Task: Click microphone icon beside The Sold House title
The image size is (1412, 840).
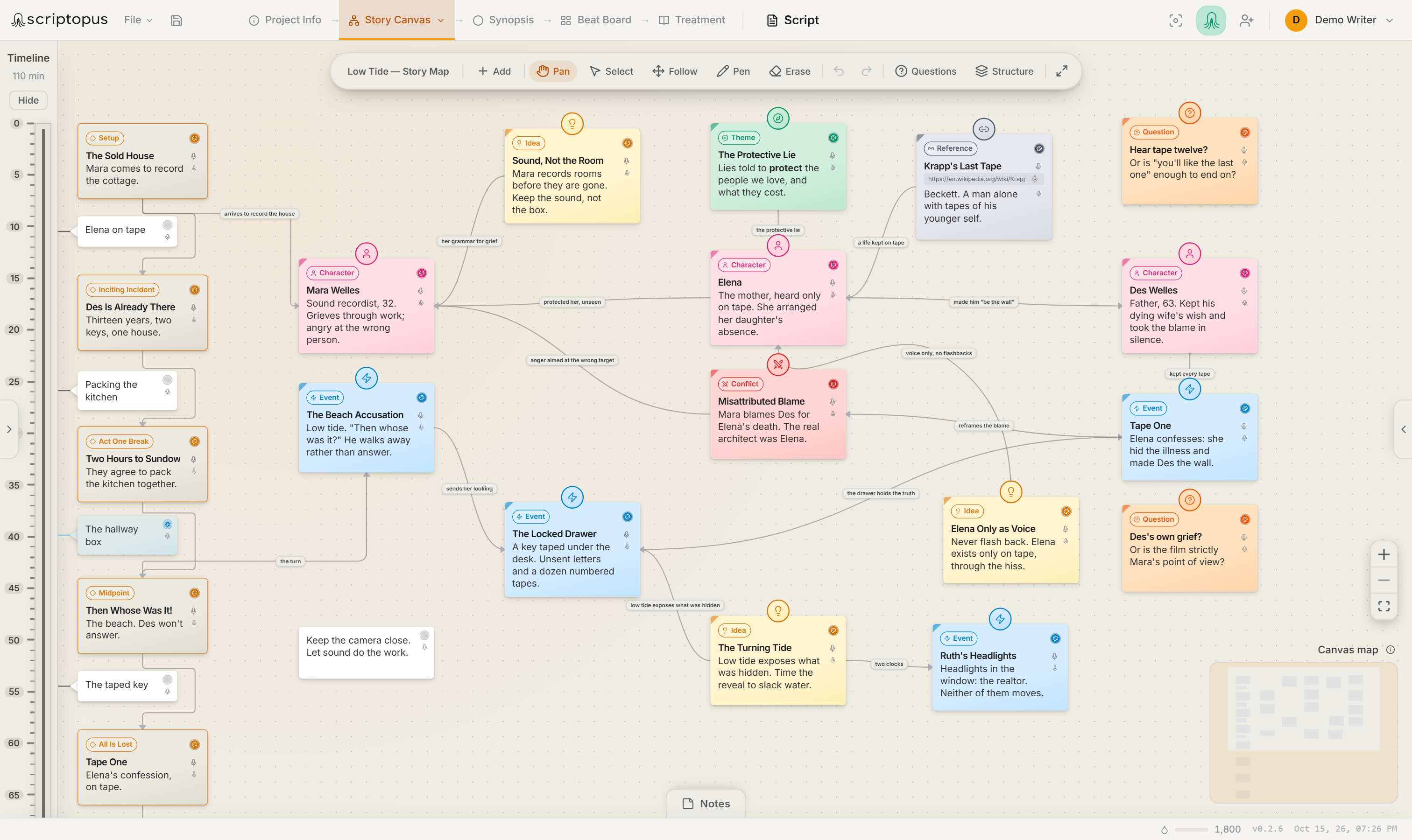Action: pos(194,156)
